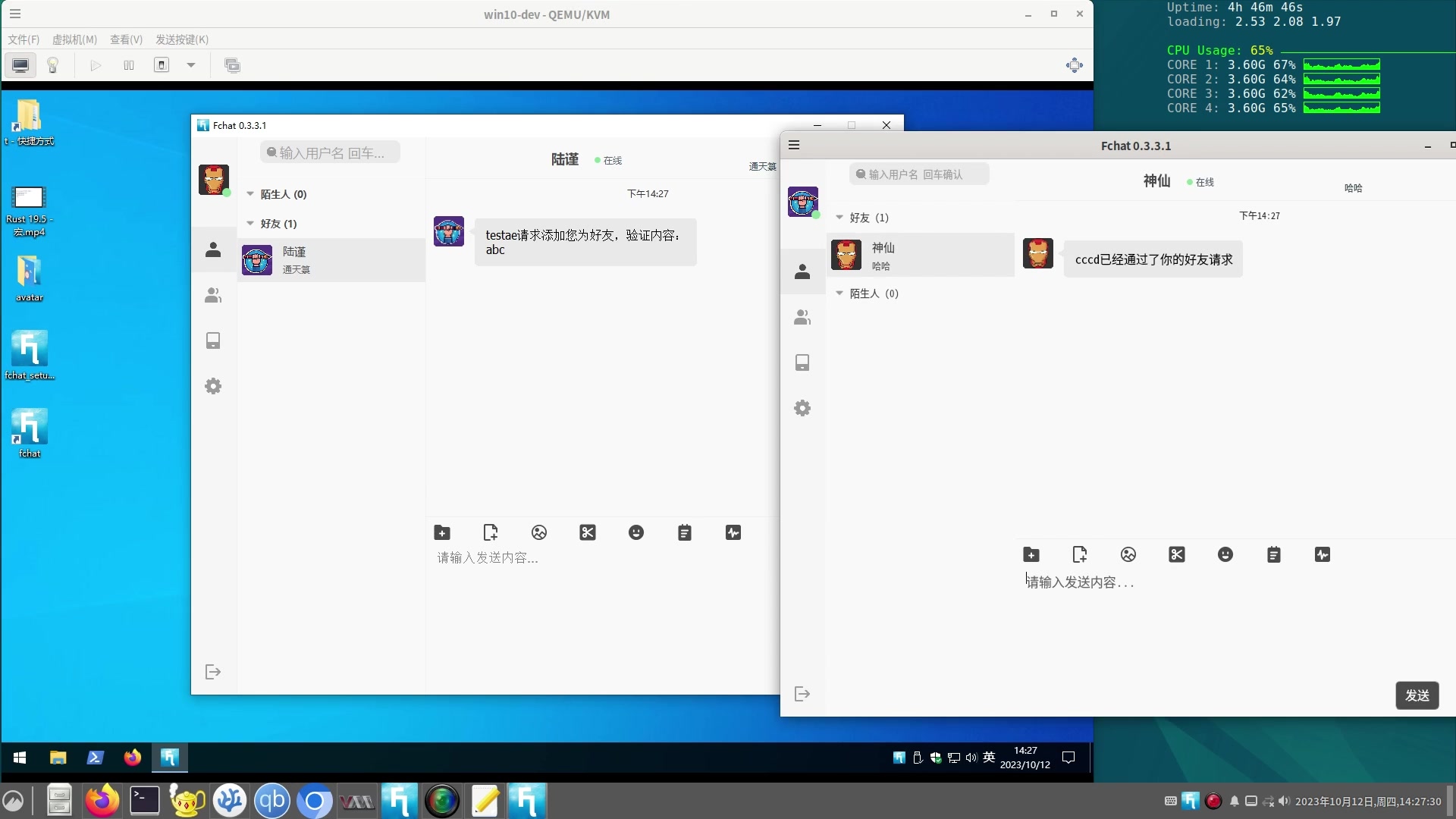Open the VM shutdown dropdown arrow in QEMU toolbar

(191, 65)
